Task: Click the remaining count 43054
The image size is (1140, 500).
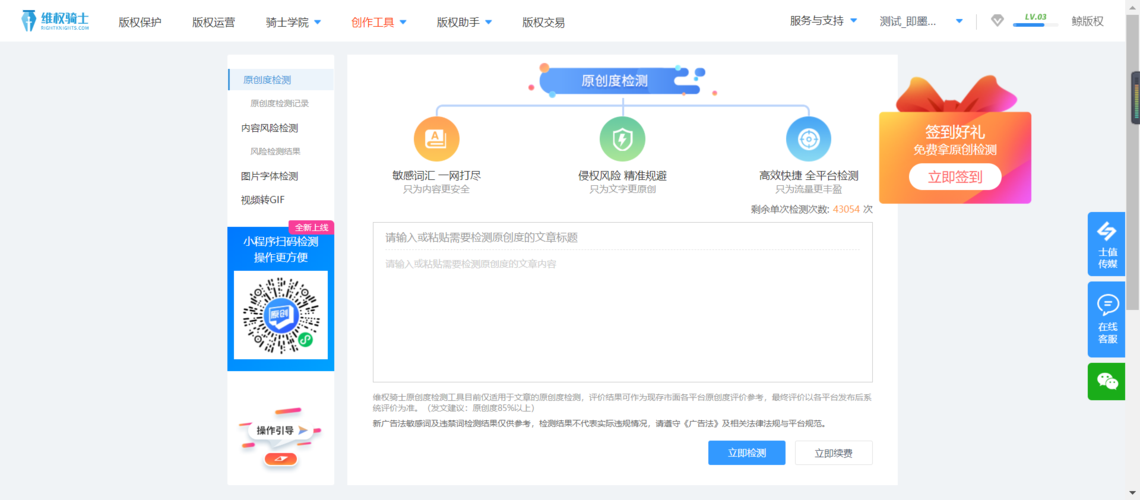Action: 846,209
